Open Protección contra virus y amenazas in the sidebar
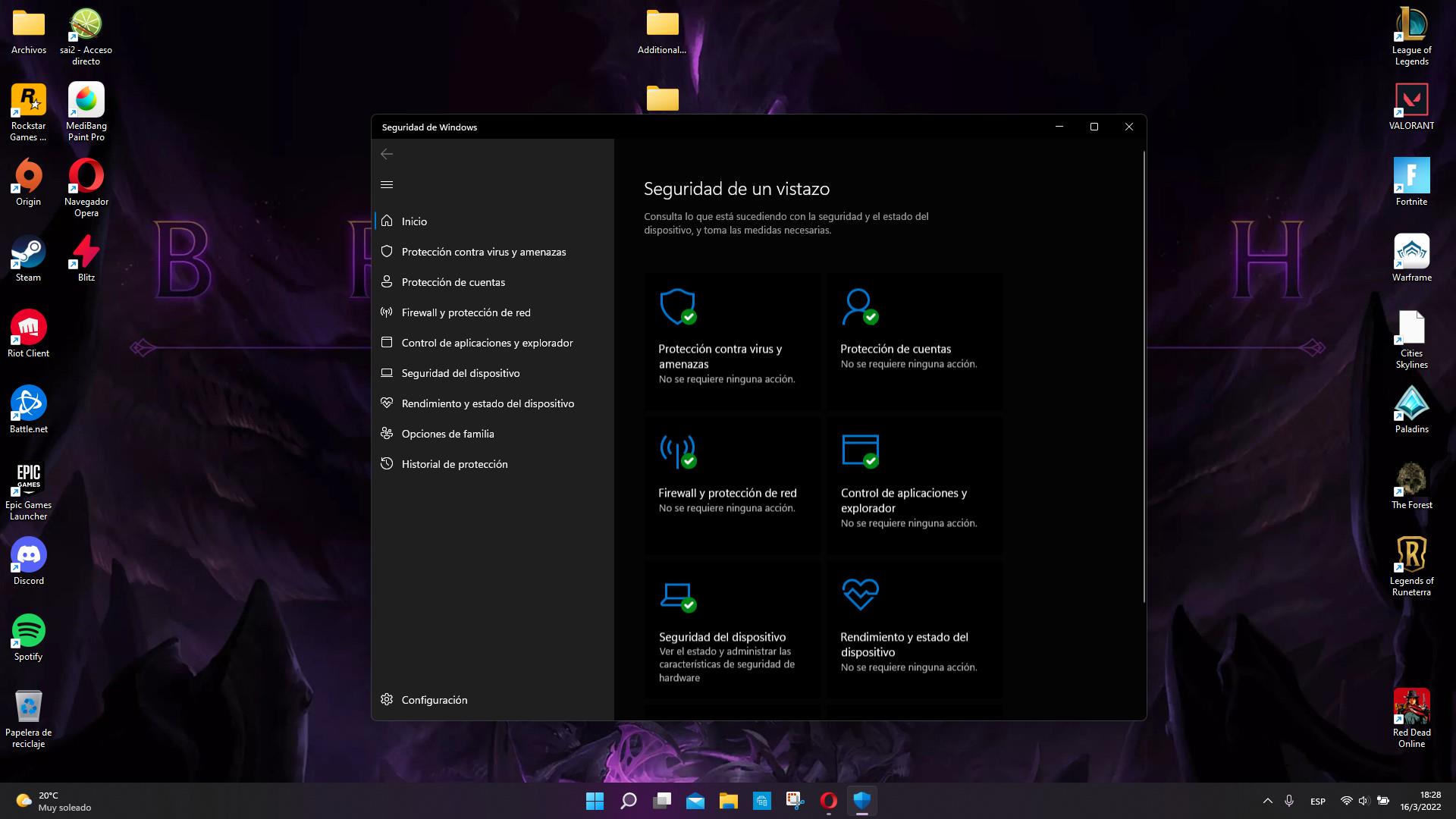1456x819 pixels. (483, 252)
